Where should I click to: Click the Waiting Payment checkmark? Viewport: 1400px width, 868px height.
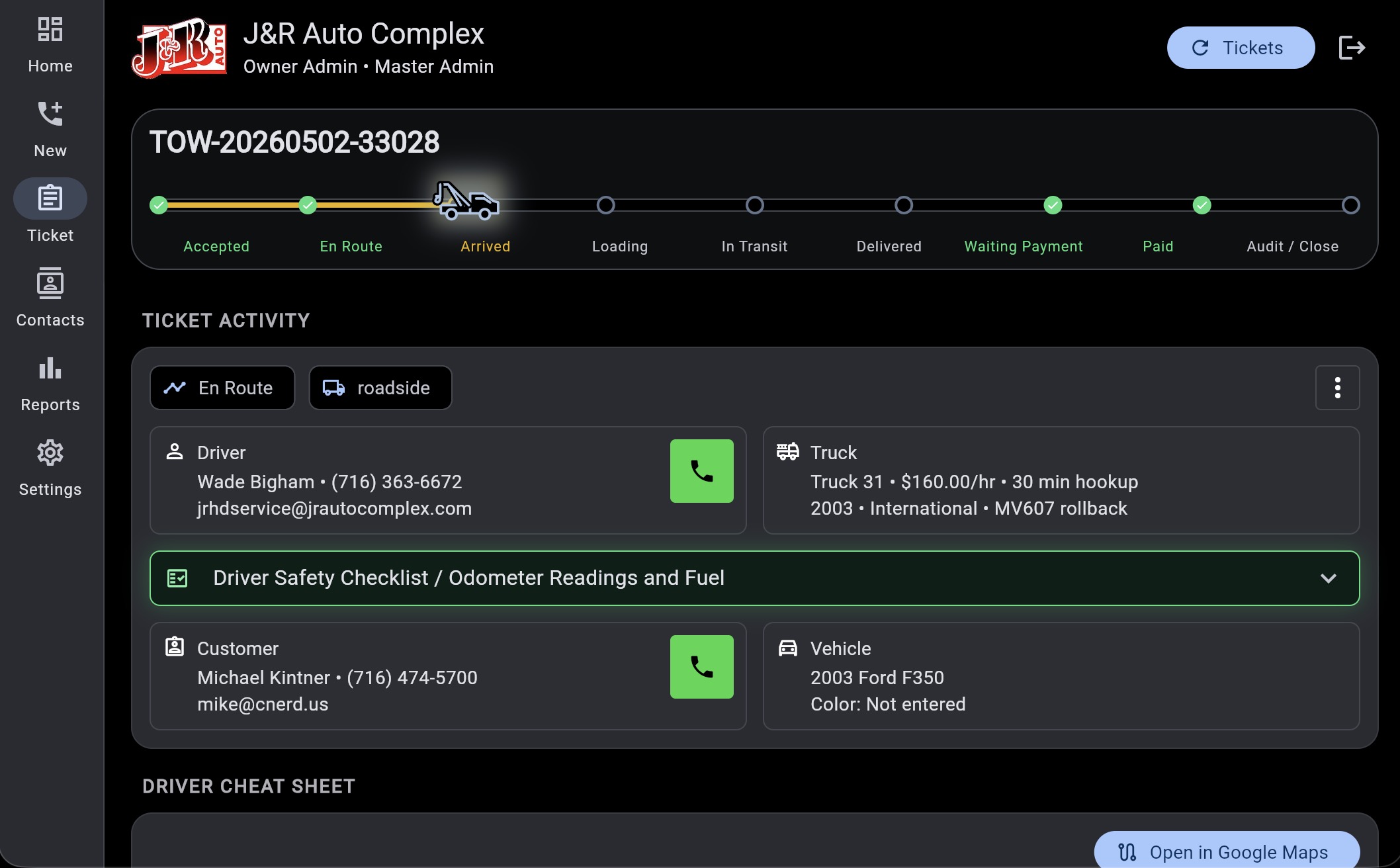1053,205
